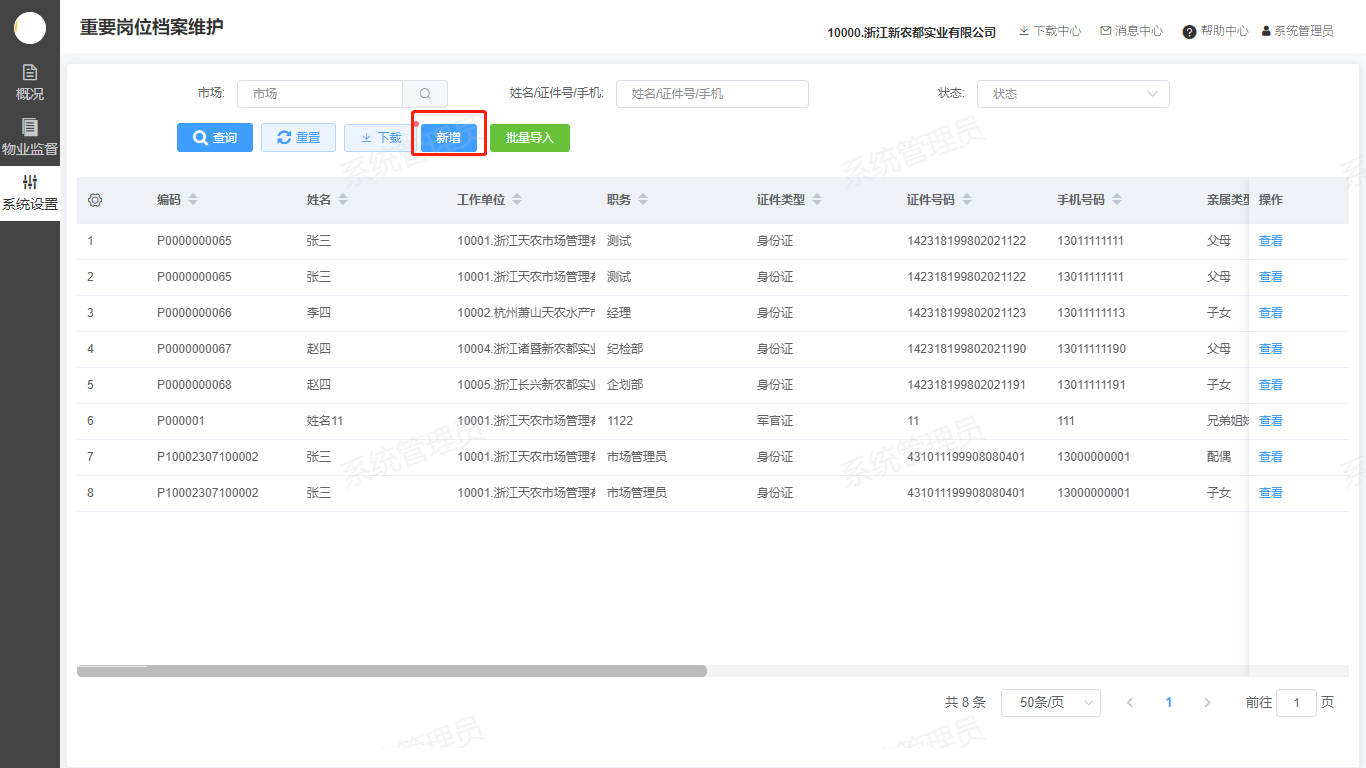The height and width of the screenshot is (768, 1366).
Task: Open the 下载中心 download center
Action: pos(1049,31)
